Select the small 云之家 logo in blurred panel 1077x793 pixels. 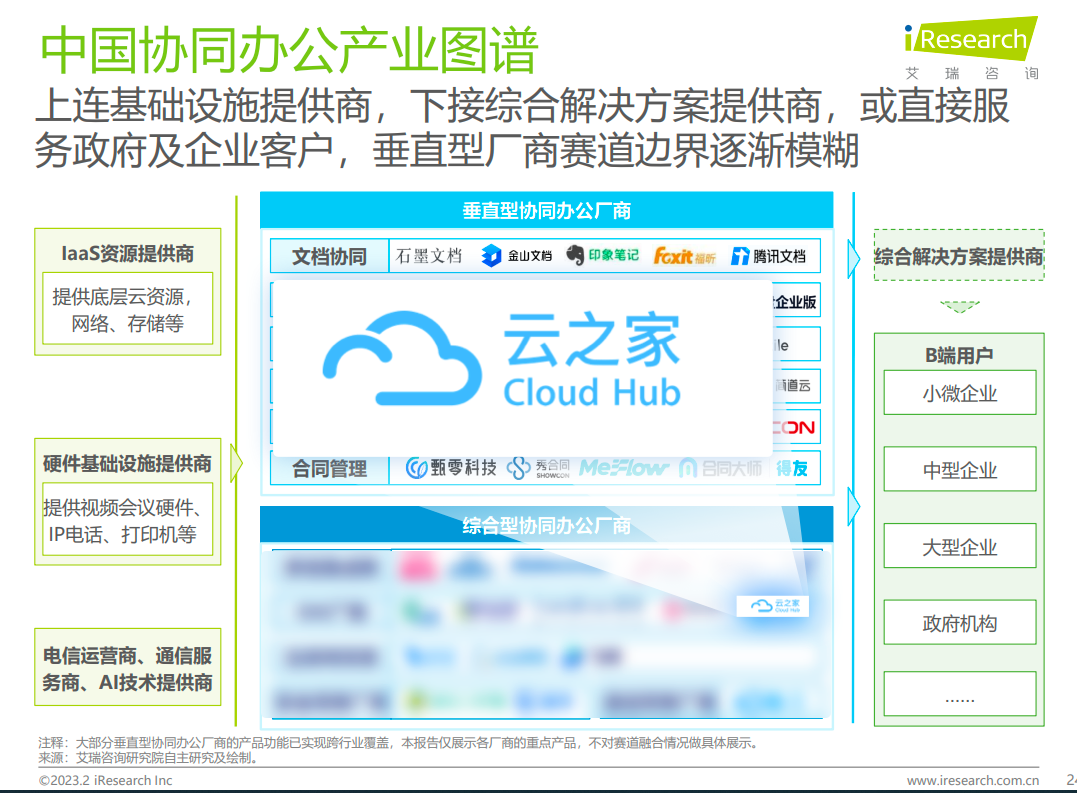[x=773, y=606]
